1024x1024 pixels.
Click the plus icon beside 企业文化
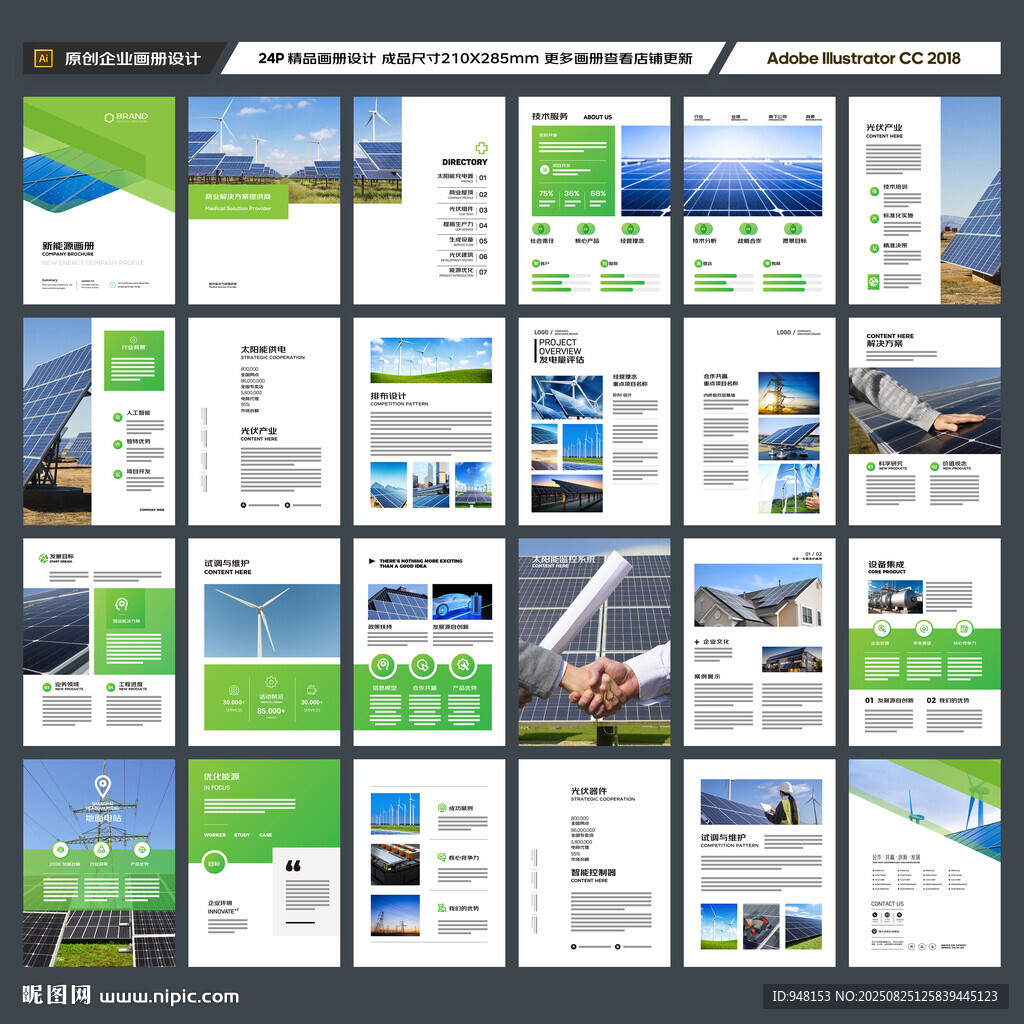(x=697, y=642)
